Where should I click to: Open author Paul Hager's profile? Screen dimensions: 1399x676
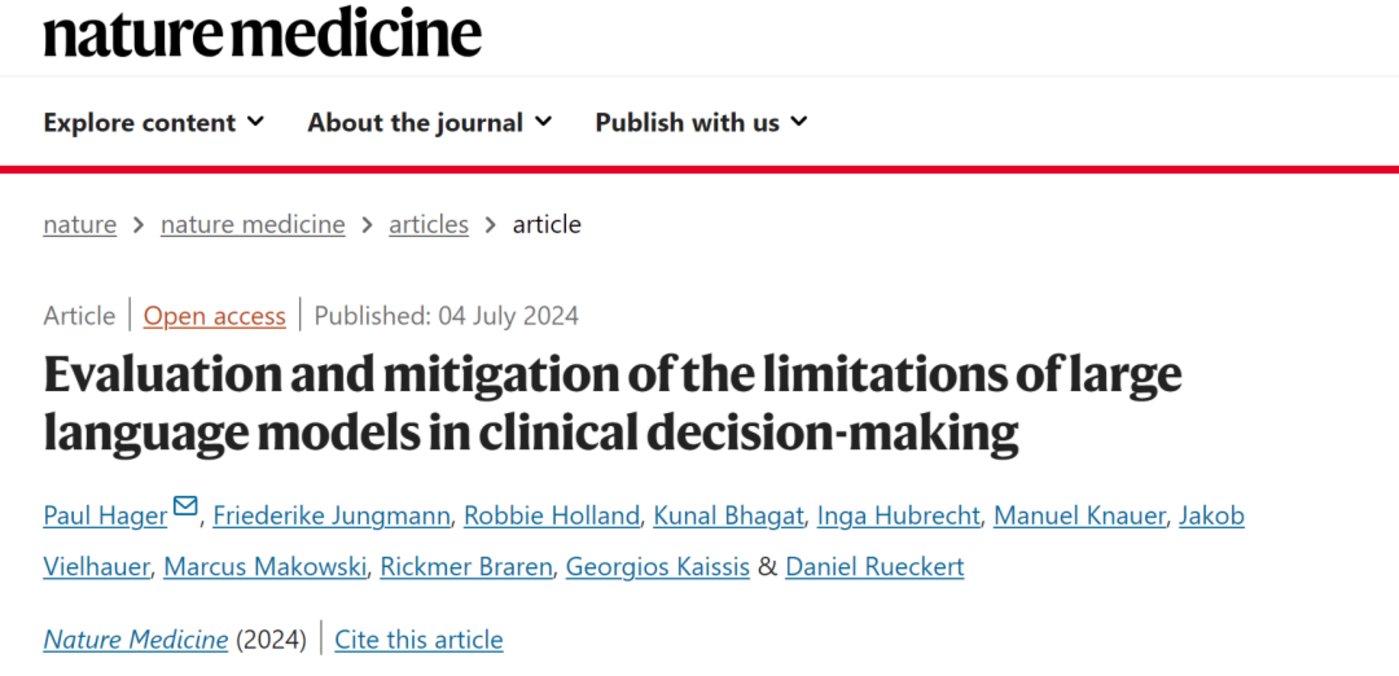coord(105,516)
